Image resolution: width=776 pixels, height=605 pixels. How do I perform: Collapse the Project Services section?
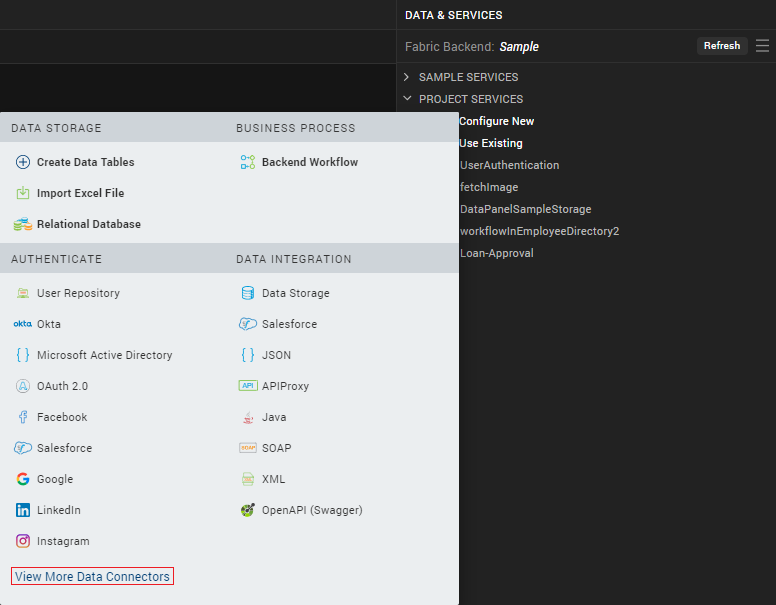pyautogui.click(x=407, y=99)
